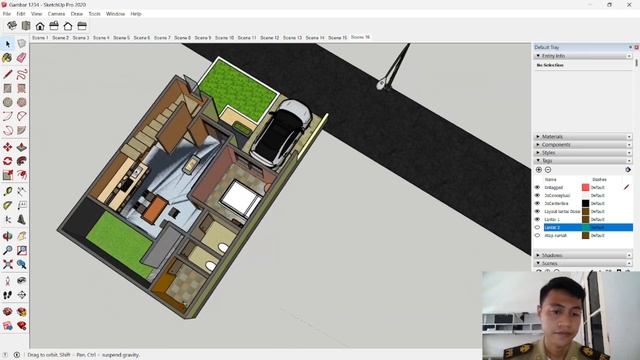Remove tag with the minus button
This screenshot has width=640, height=360.
(548, 170)
